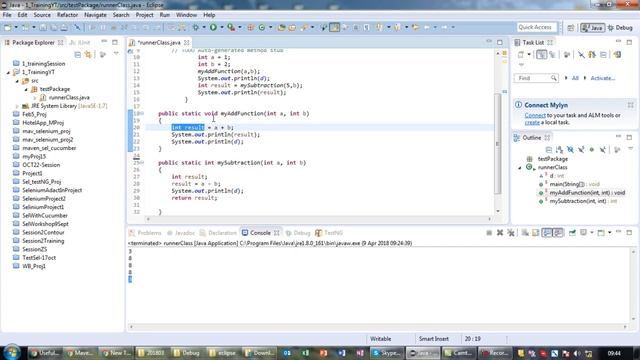
Task: Click Collapse All icon in Outline toolbar
Action: (549, 150)
